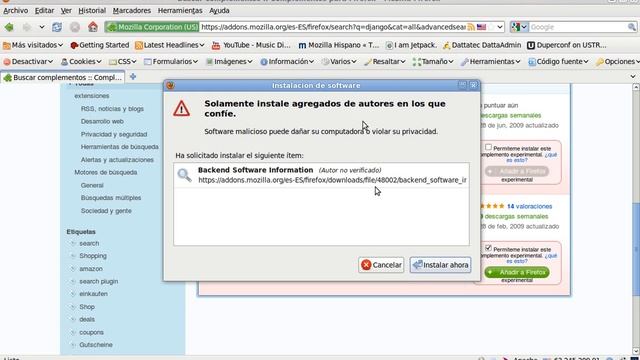Image resolution: width=640 pixels, height=360 pixels.
Task: Open the Imágenes toolbar dropdown
Action: (x=229, y=62)
